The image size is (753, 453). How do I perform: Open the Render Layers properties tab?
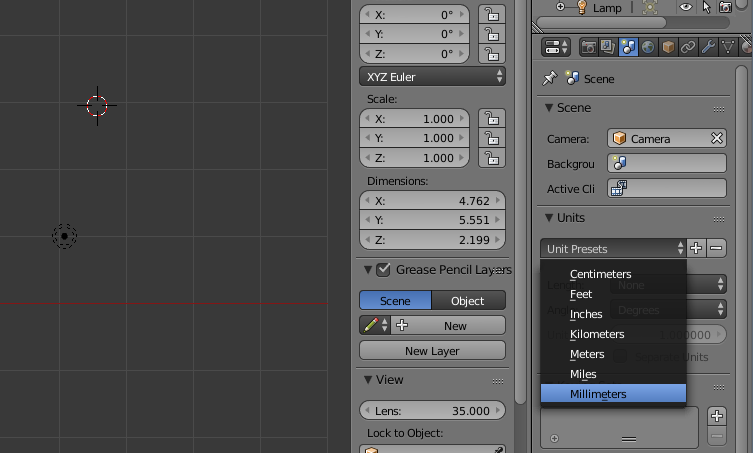[608, 47]
